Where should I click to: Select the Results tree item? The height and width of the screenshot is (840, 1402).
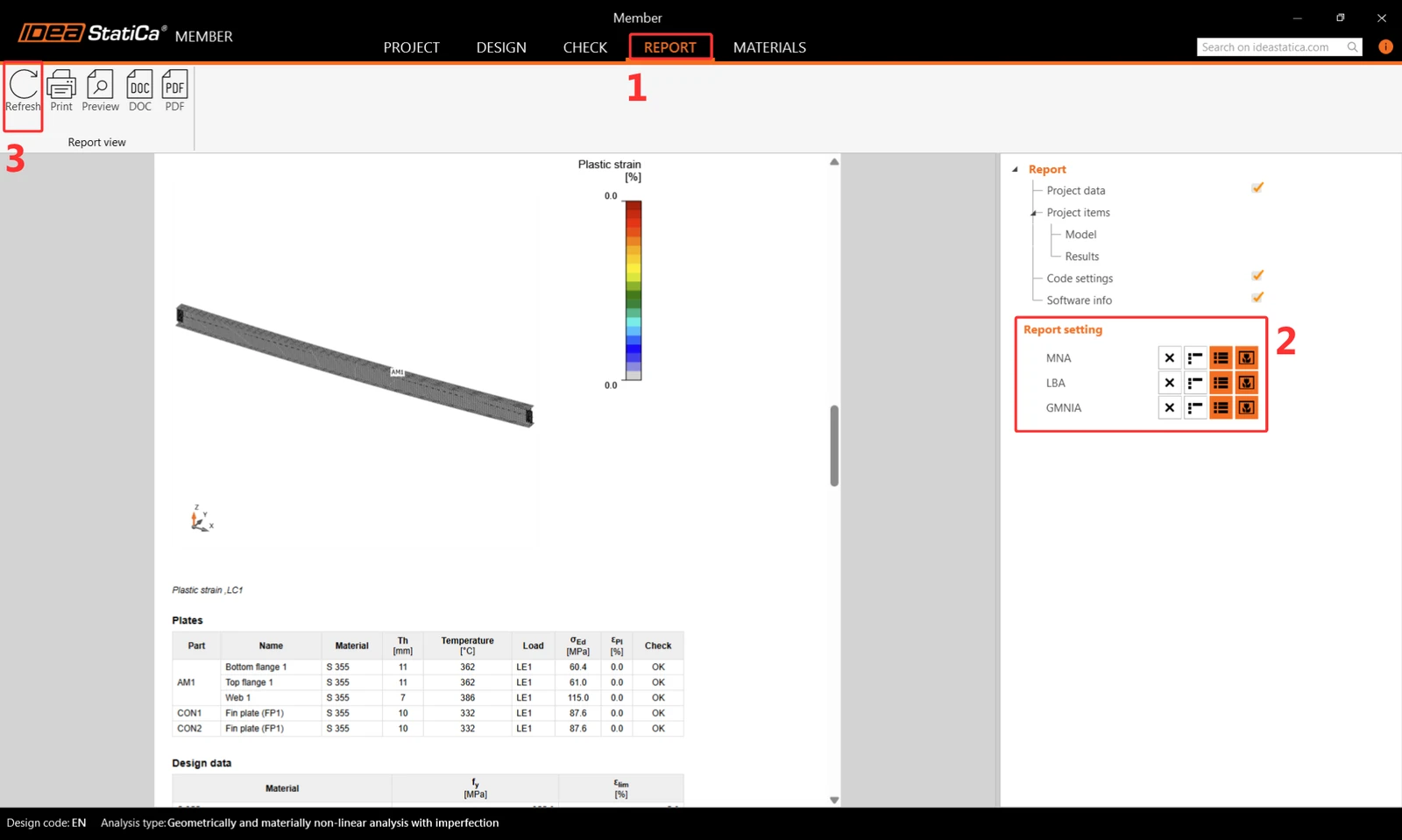(1082, 257)
